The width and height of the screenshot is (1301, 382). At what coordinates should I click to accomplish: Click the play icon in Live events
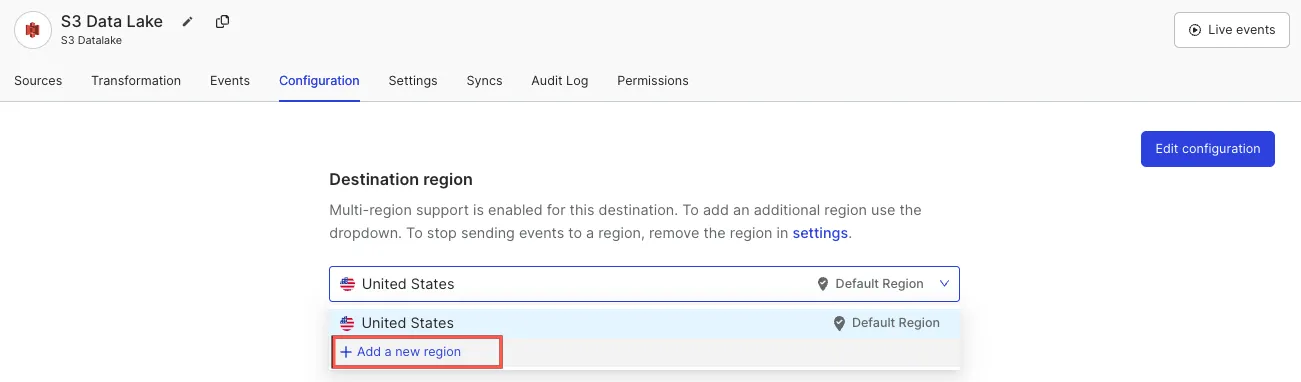(1195, 30)
